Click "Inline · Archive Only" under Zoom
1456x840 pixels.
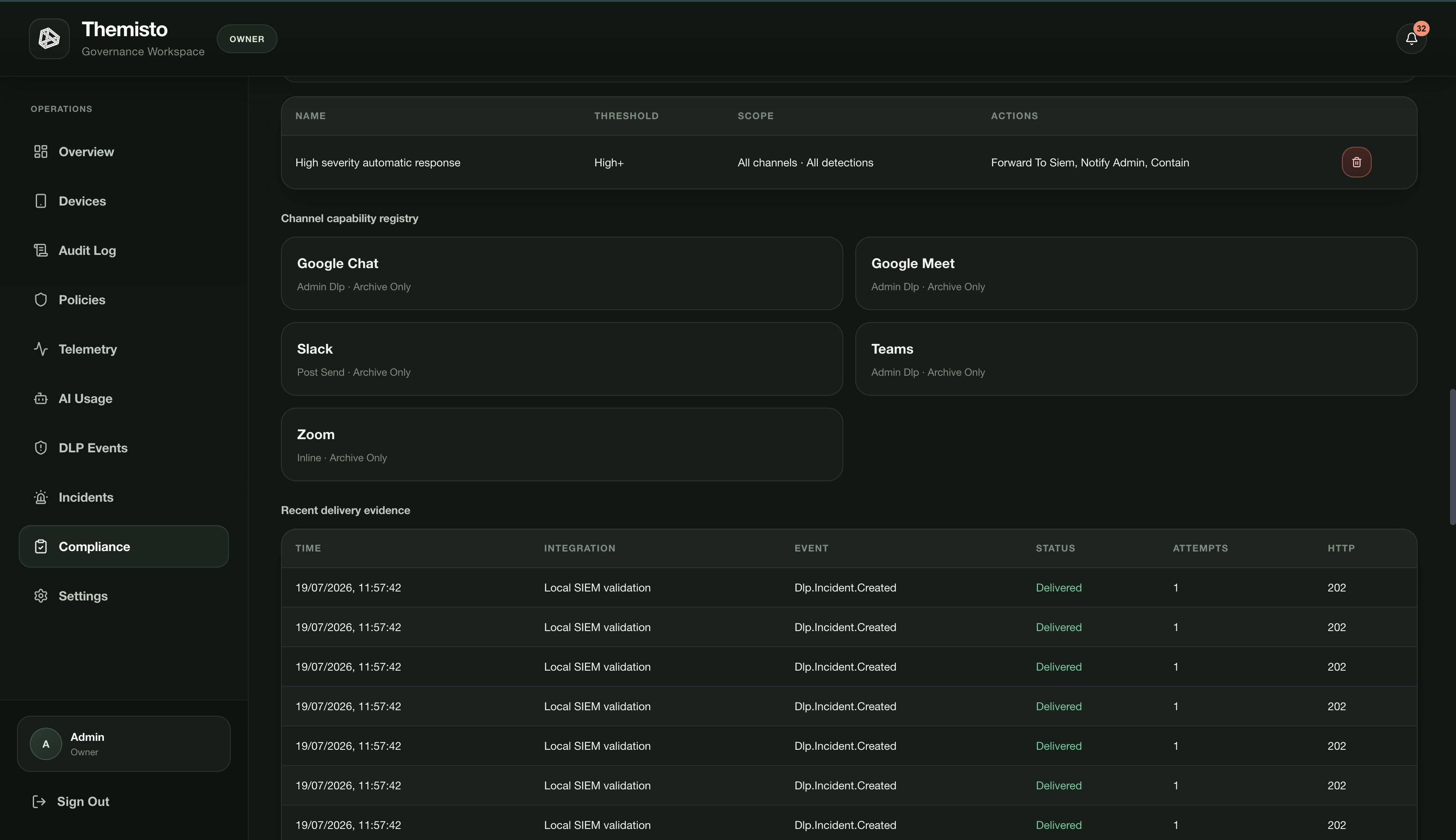pyautogui.click(x=342, y=457)
